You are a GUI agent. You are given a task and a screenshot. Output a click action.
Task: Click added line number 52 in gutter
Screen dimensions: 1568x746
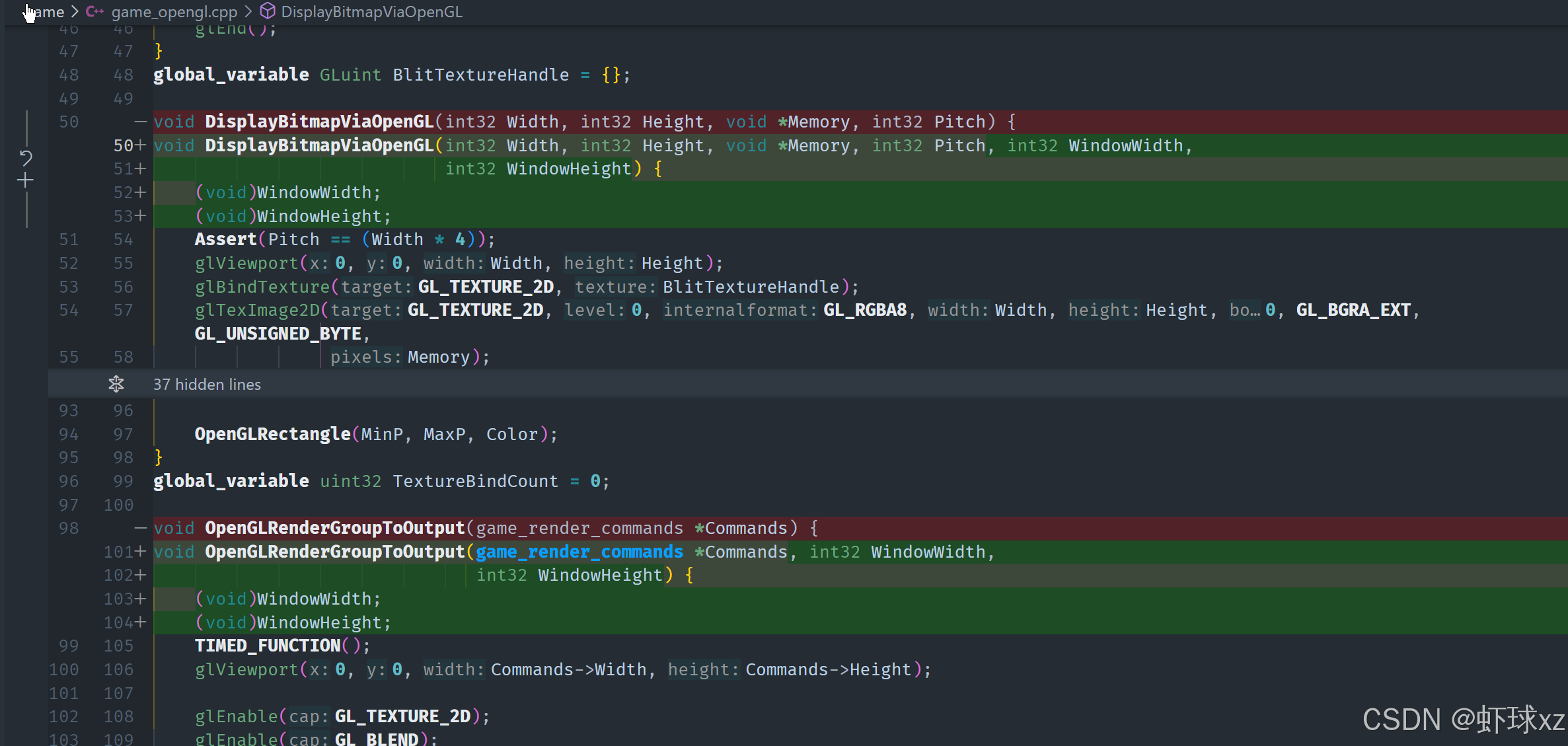tap(124, 192)
